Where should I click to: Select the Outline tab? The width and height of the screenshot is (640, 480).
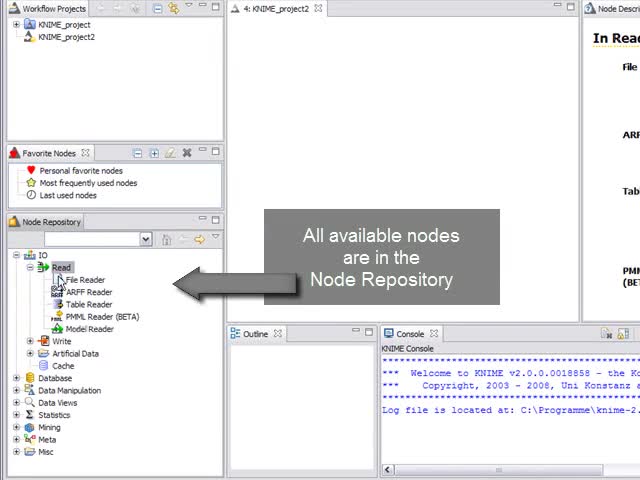pyautogui.click(x=256, y=334)
